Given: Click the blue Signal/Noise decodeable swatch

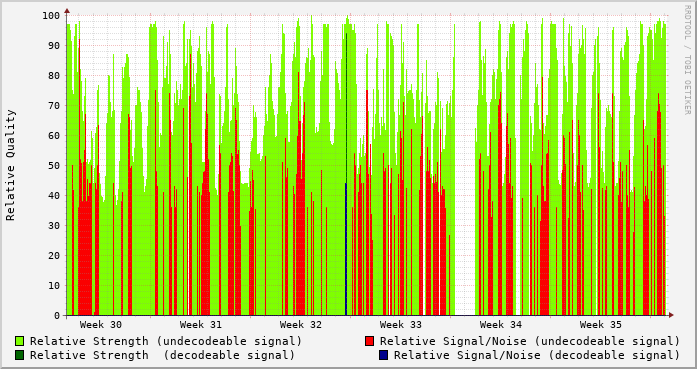Looking at the screenshot, I should pos(384,355).
